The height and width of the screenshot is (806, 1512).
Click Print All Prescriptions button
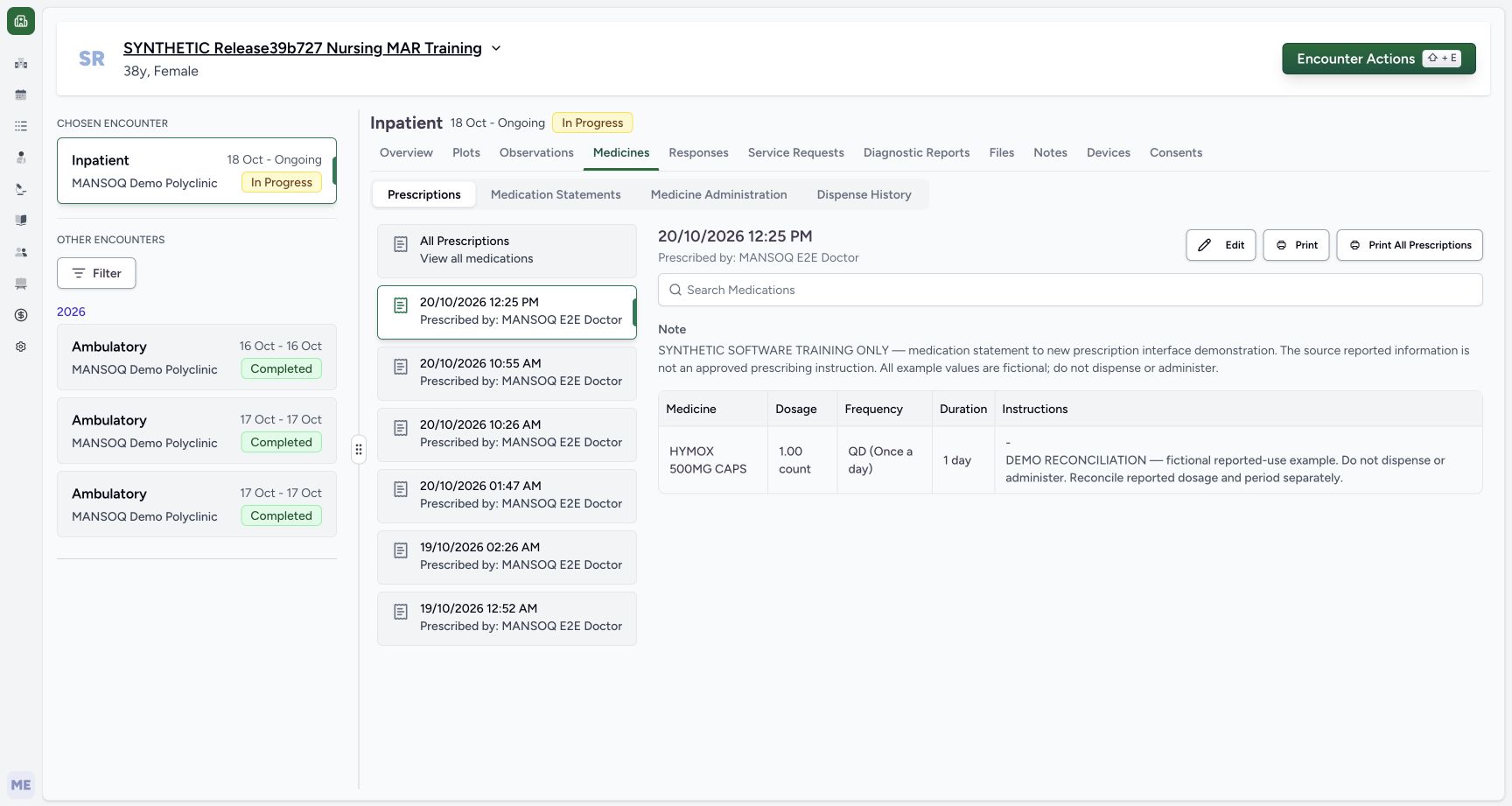click(1410, 245)
